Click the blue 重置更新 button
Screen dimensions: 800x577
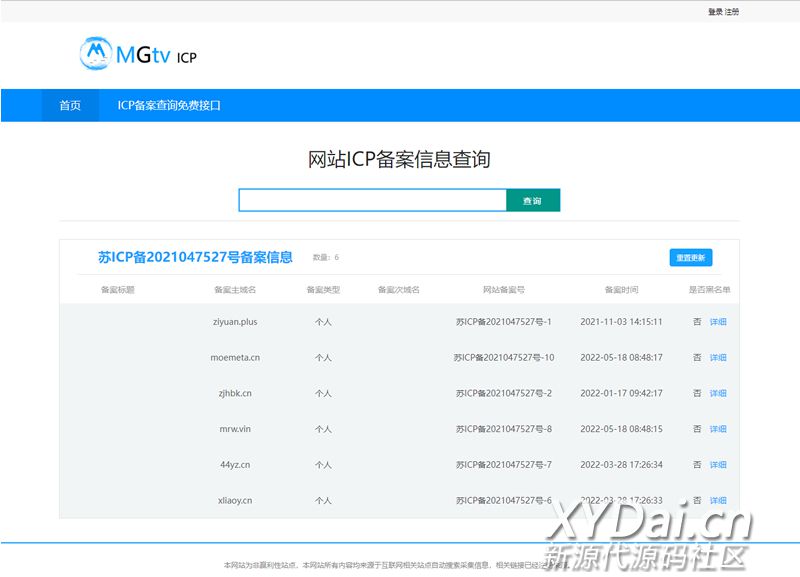coord(690,258)
